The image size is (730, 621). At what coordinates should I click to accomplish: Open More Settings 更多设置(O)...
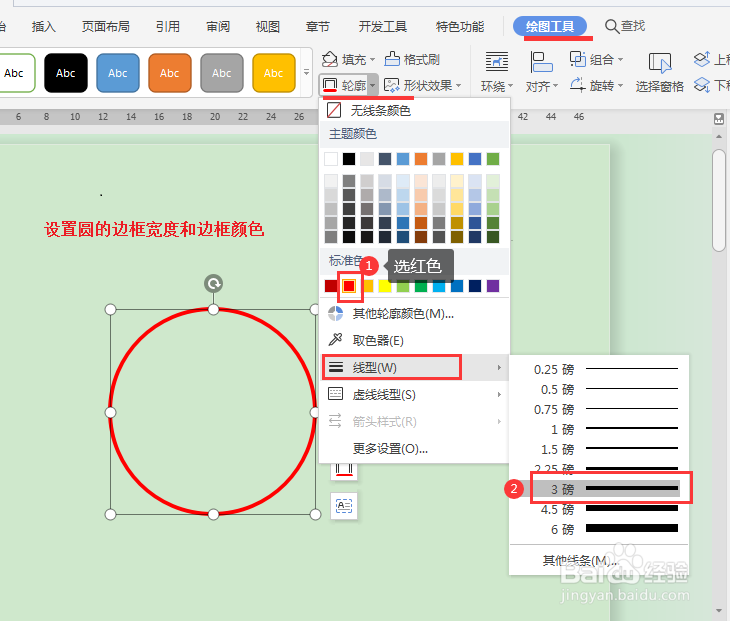click(x=390, y=449)
